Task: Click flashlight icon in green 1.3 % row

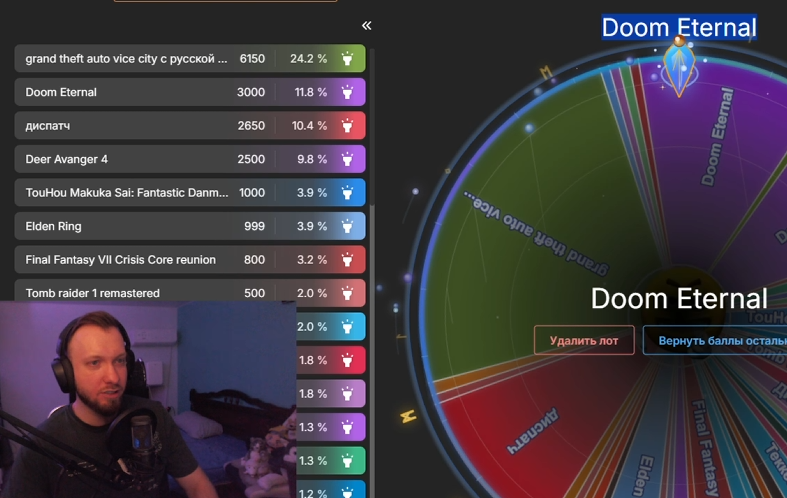Action: point(347,461)
